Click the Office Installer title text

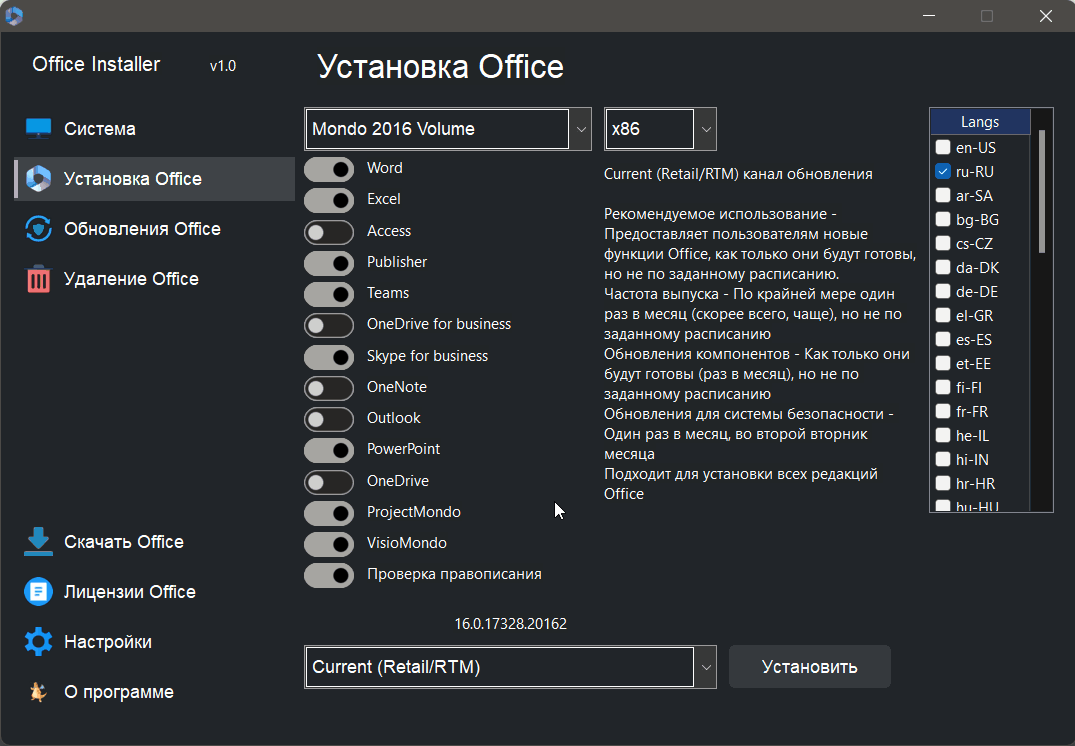96,64
